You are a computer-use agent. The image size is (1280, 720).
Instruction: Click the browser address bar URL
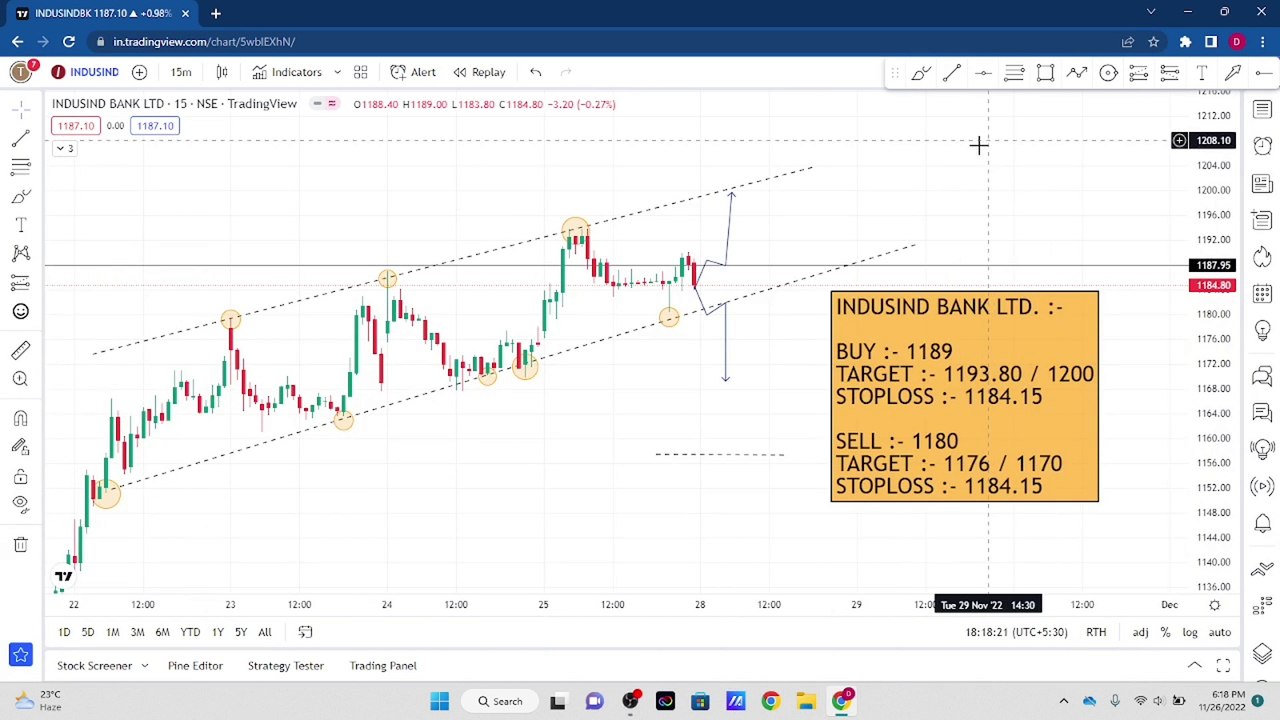[x=204, y=42]
